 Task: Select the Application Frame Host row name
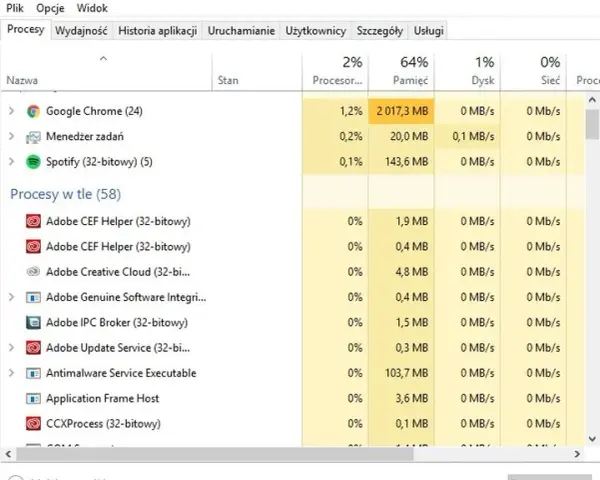[x=103, y=398]
